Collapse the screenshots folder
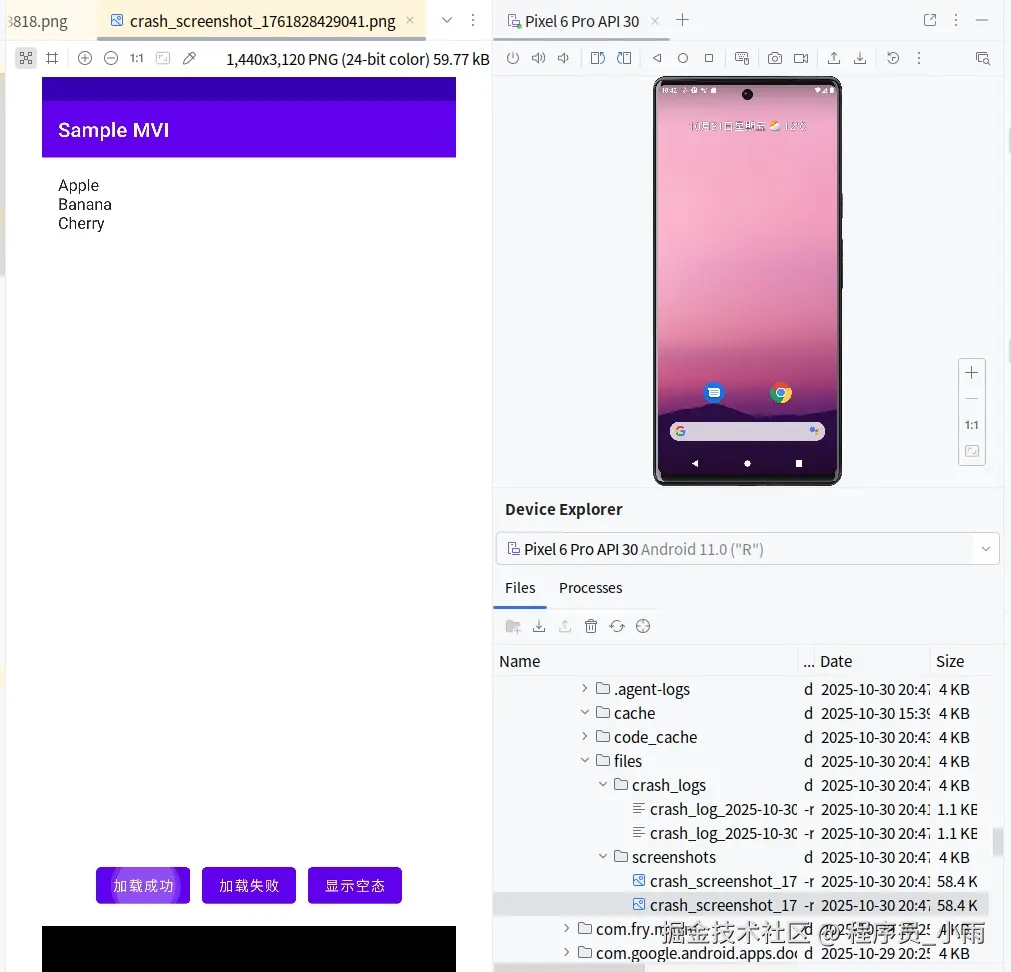 click(x=602, y=857)
